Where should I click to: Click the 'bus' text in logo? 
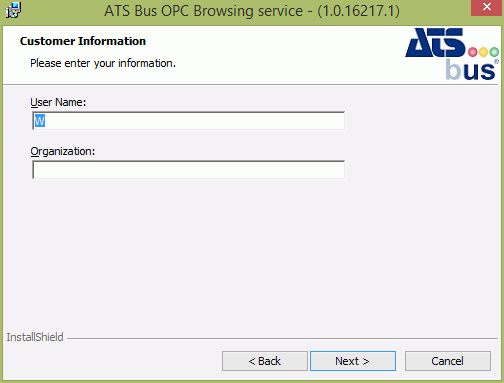click(x=470, y=70)
